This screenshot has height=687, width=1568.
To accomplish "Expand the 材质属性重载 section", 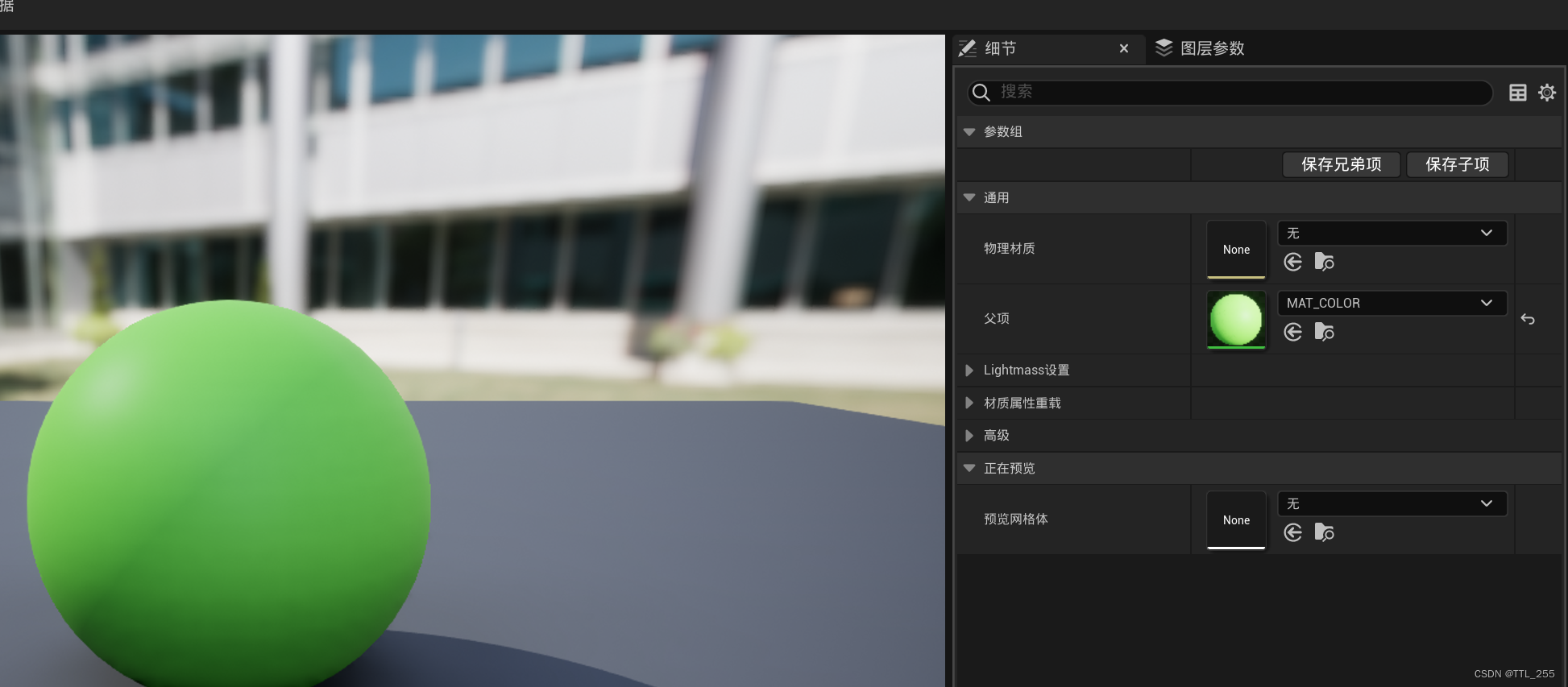I will 969,403.
